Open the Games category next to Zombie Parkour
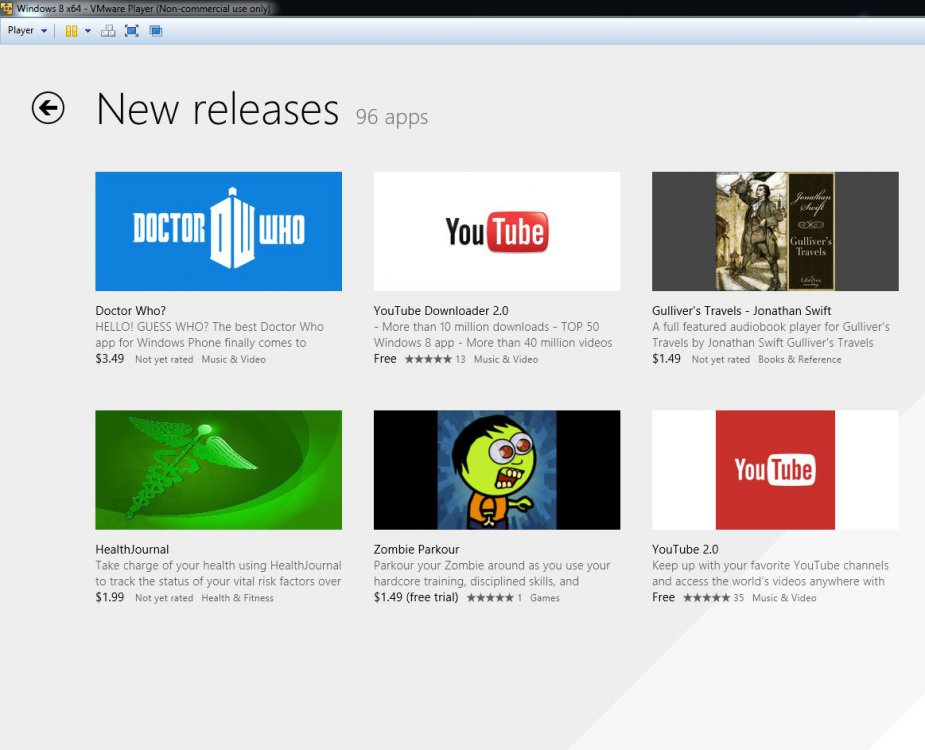This screenshot has height=750, width=925. [546, 597]
